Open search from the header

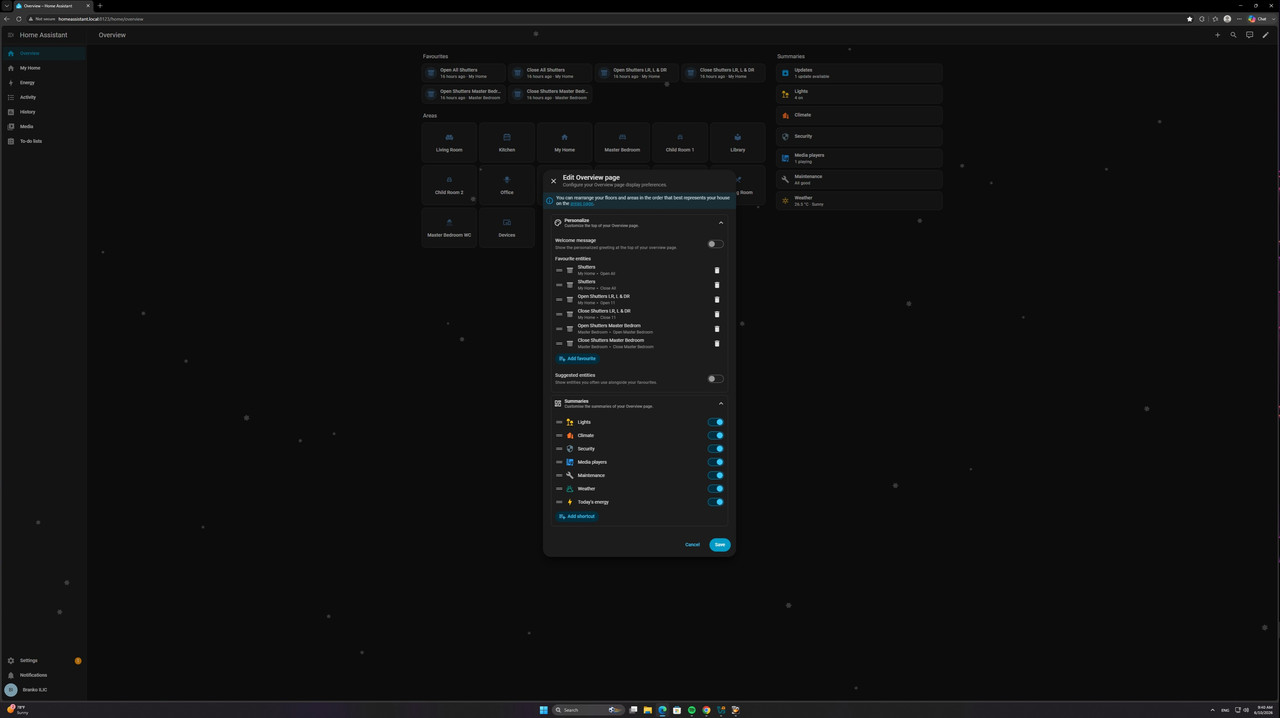(1233, 35)
